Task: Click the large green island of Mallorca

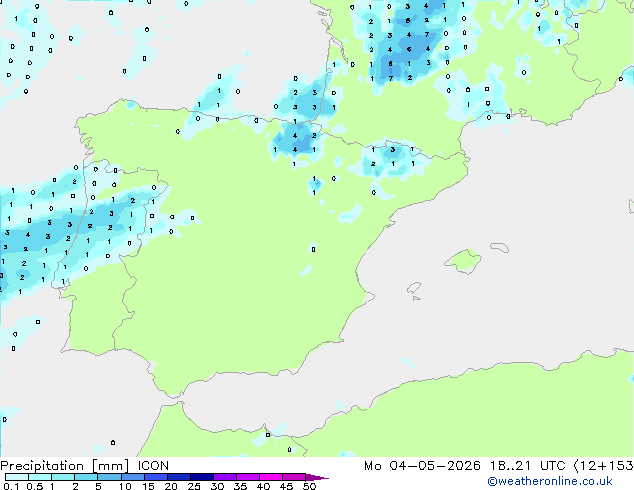Action: [x=464, y=262]
